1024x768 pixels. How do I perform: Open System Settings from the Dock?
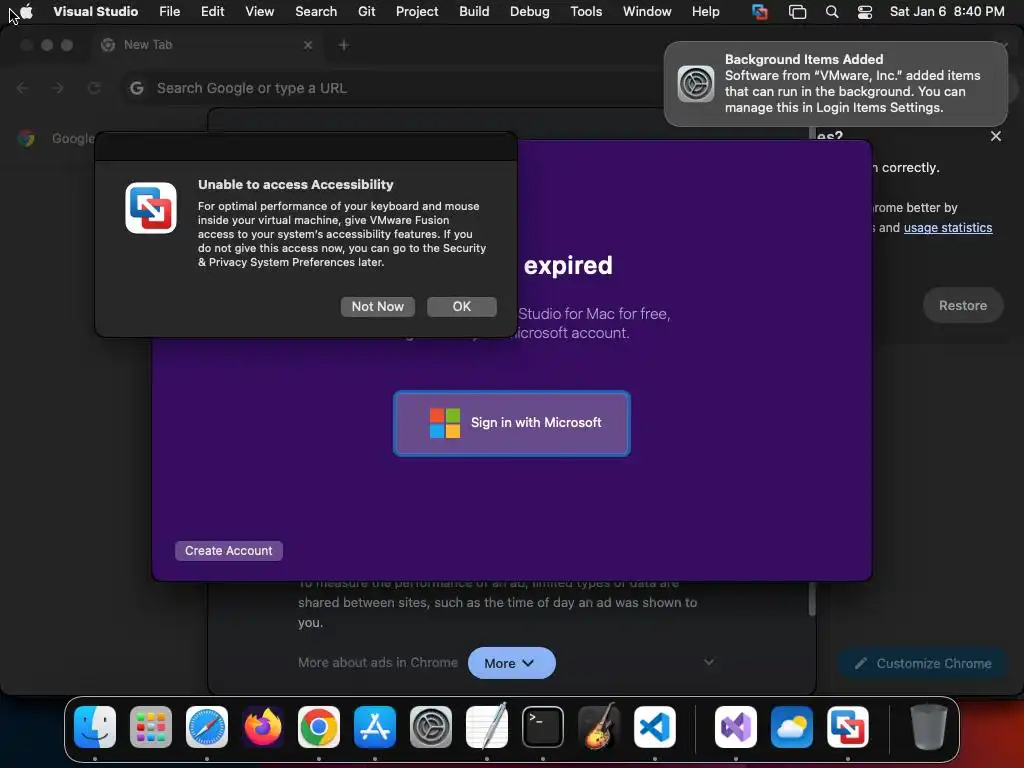(x=431, y=727)
